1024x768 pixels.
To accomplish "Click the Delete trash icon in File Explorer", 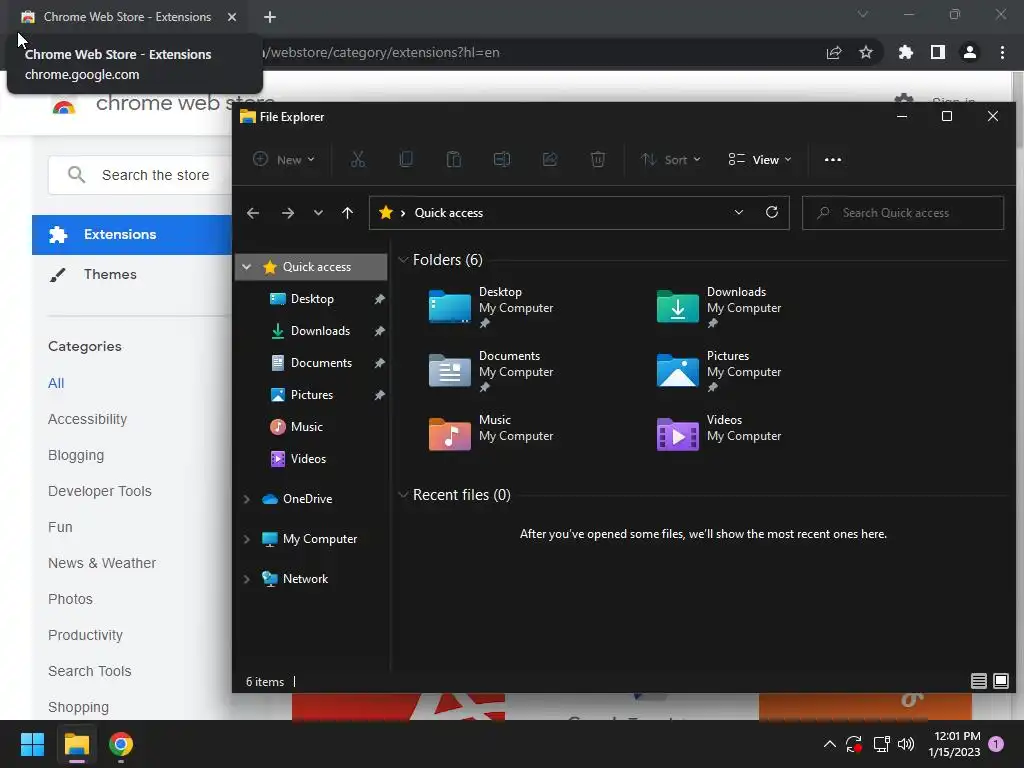I will pos(598,159).
